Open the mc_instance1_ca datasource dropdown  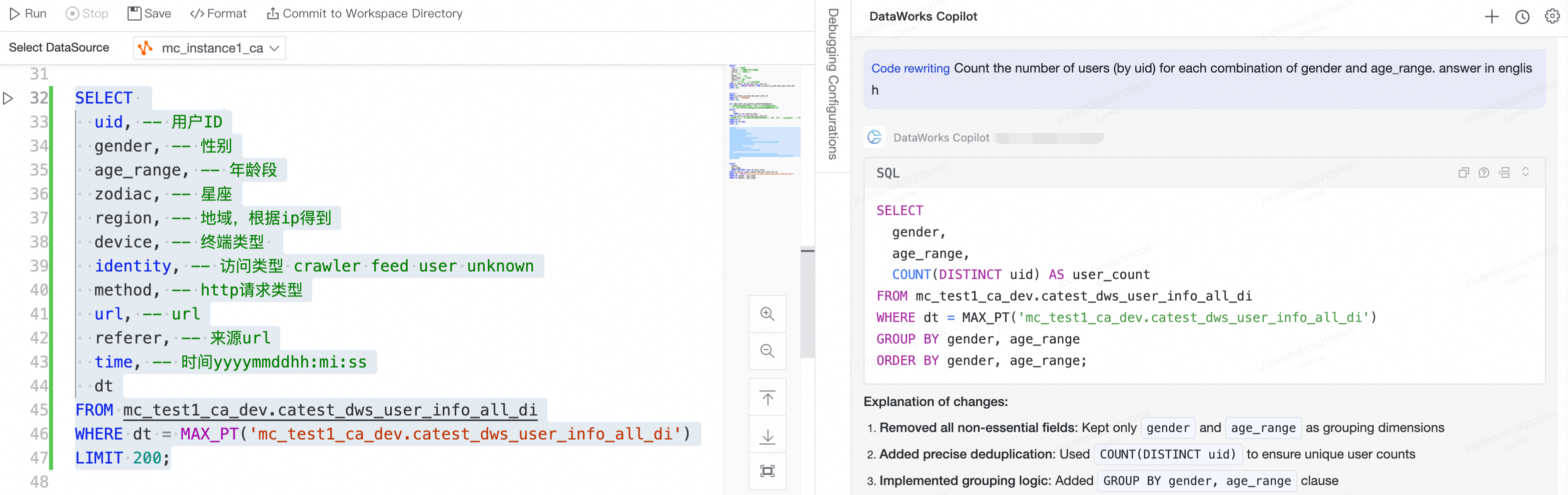tap(210, 48)
